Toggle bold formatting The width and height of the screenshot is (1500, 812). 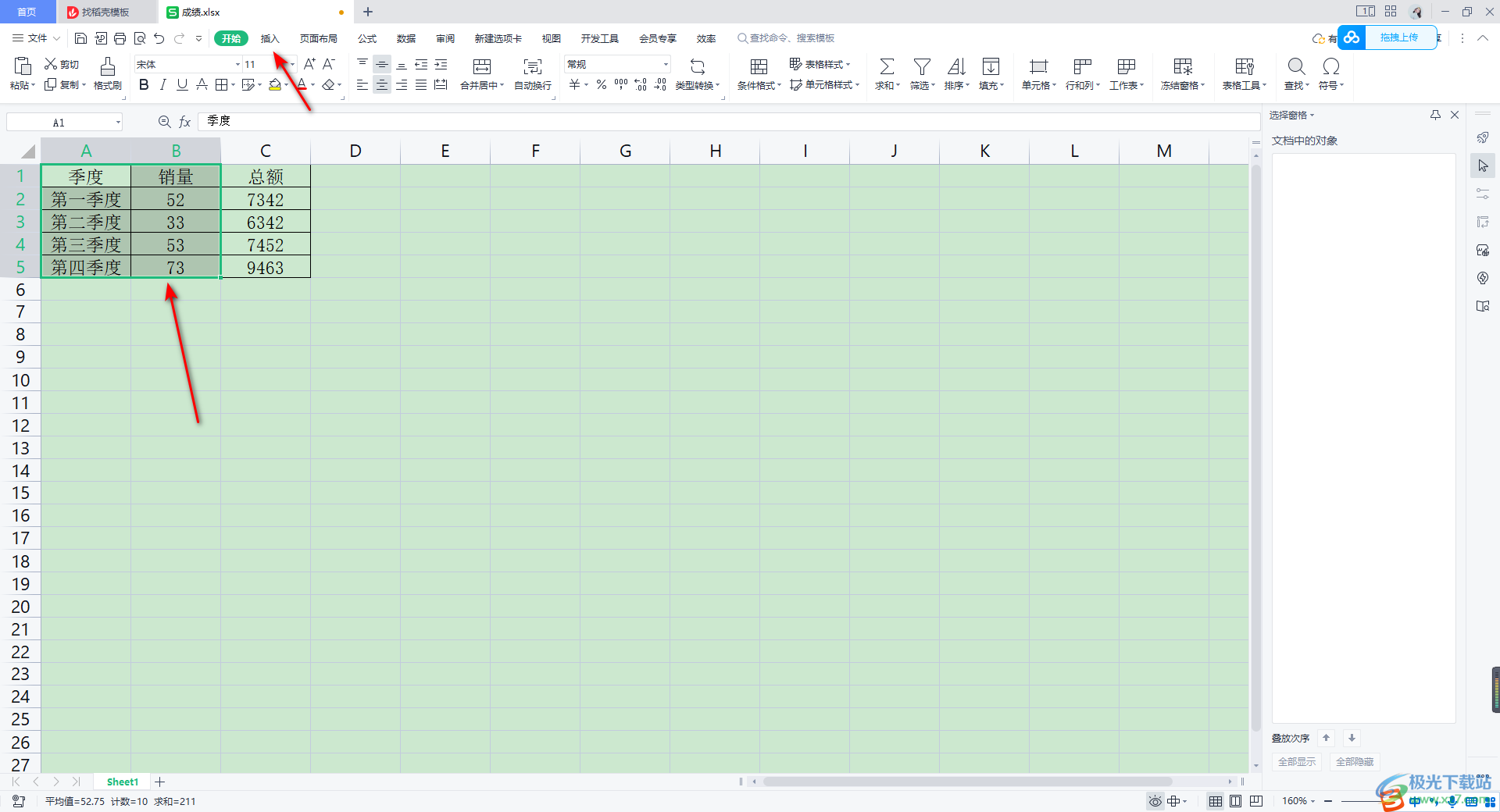(144, 84)
